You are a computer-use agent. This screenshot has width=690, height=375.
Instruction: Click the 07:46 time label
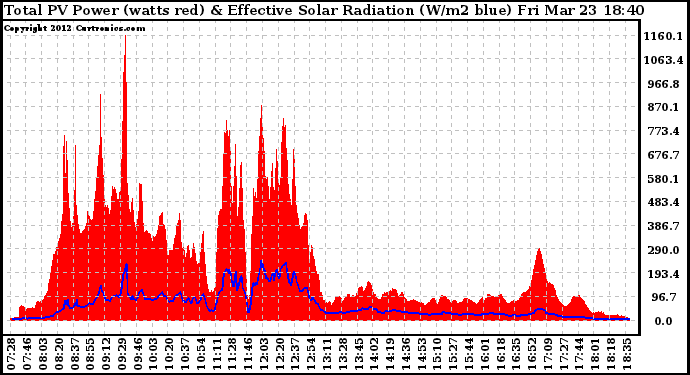(26, 354)
